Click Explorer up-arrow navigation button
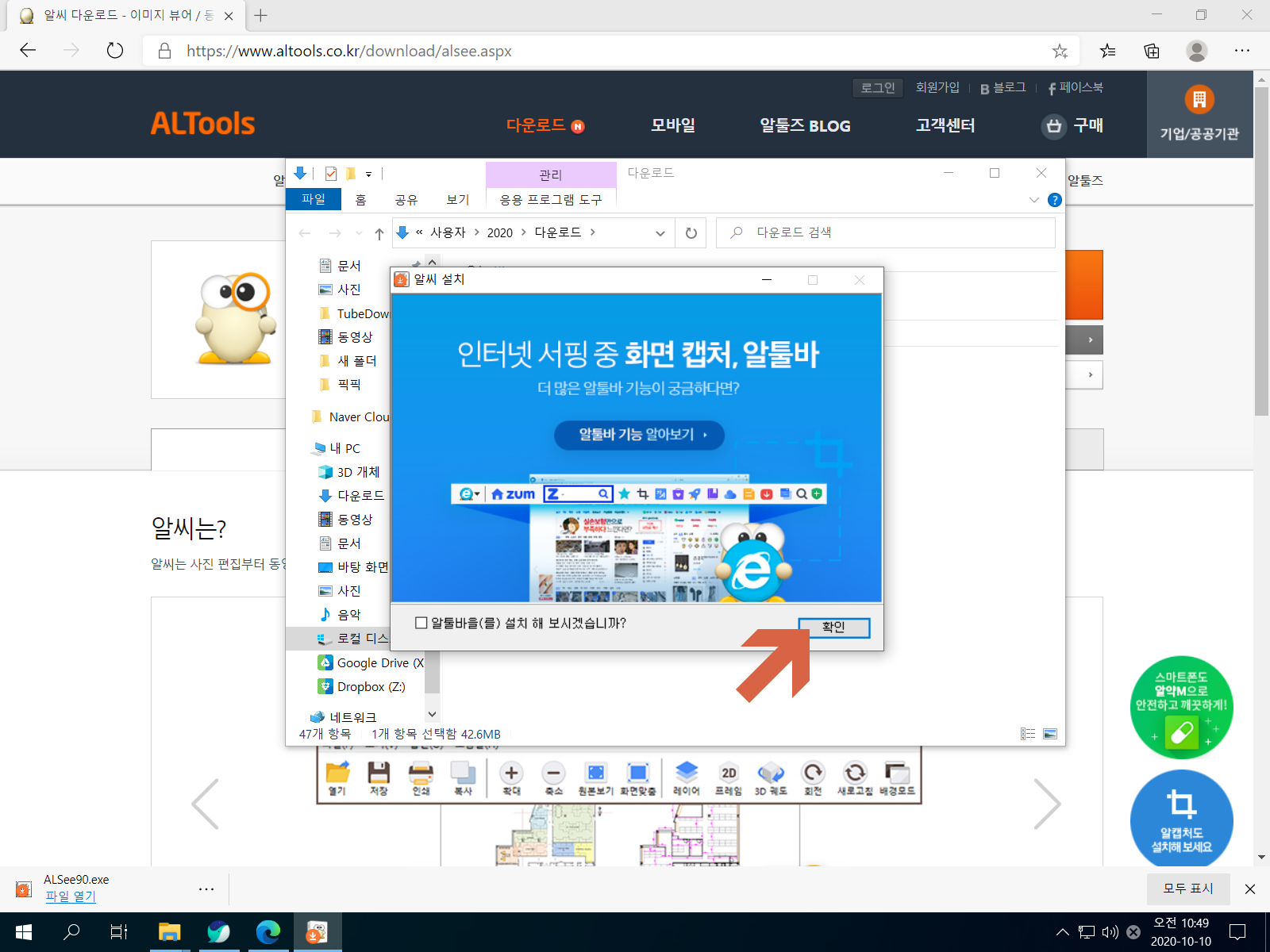The height and width of the screenshot is (952, 1270). click(379, 233)
